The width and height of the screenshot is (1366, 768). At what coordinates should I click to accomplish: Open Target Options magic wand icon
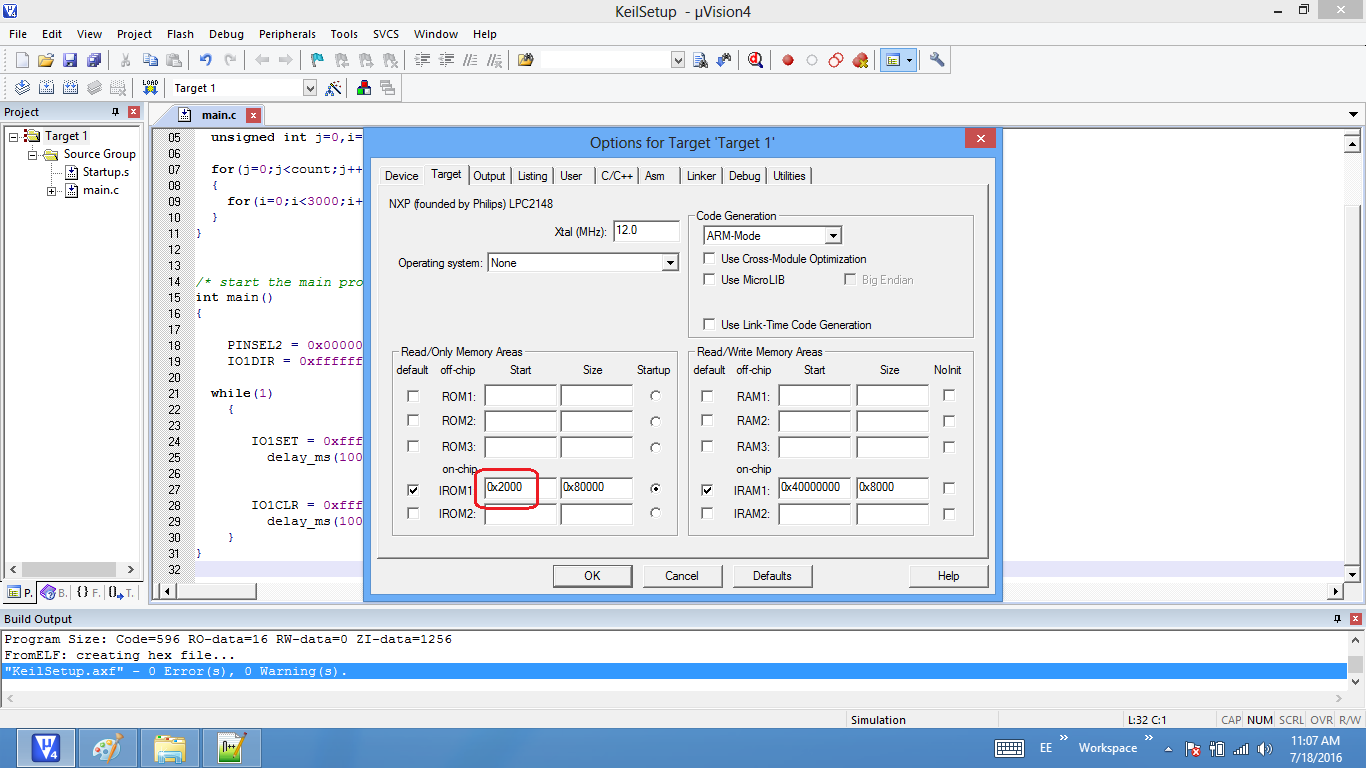pyautogui.click(x=334, y=88)
